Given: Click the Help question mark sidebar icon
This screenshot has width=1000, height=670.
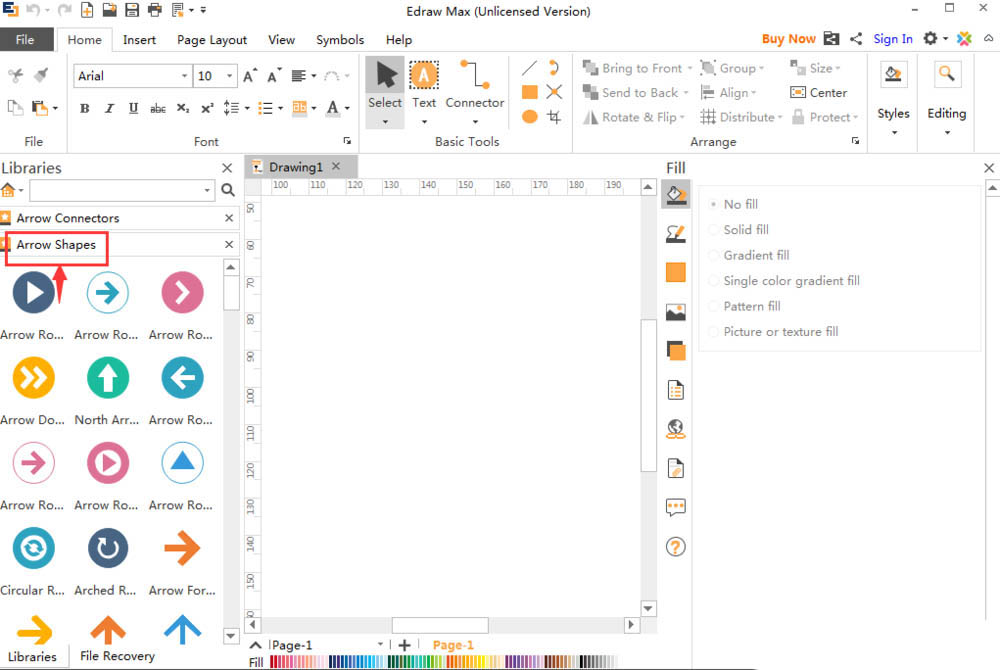Looking at the screenshot, I should (x=676, y=547).
